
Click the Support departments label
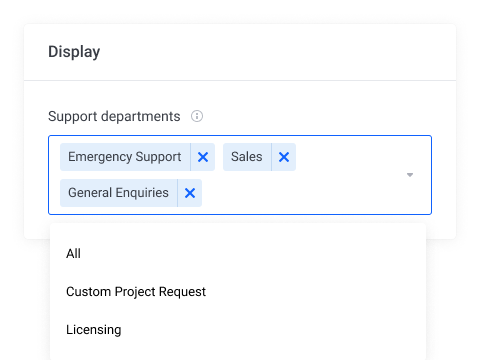[114, 117]
